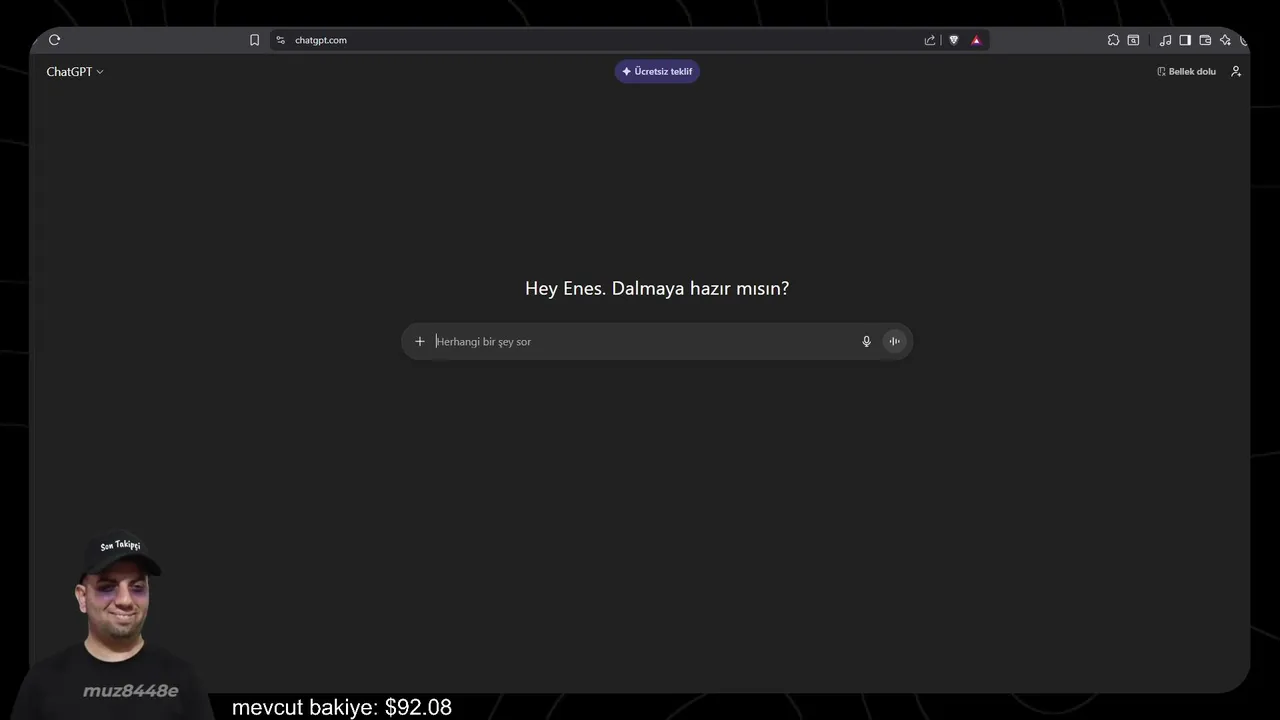Open the add-person profile icon
The image size is (1280, 720).
click(x=1236, y=72)
